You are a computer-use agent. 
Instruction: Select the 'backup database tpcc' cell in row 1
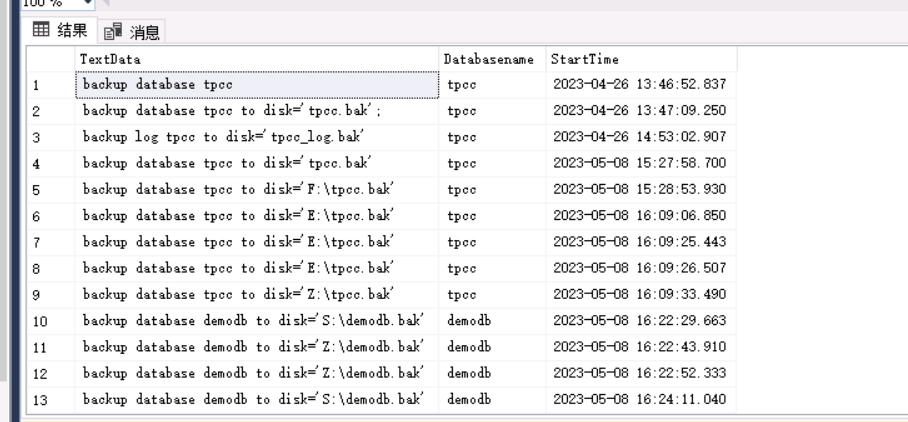point(257,85)
